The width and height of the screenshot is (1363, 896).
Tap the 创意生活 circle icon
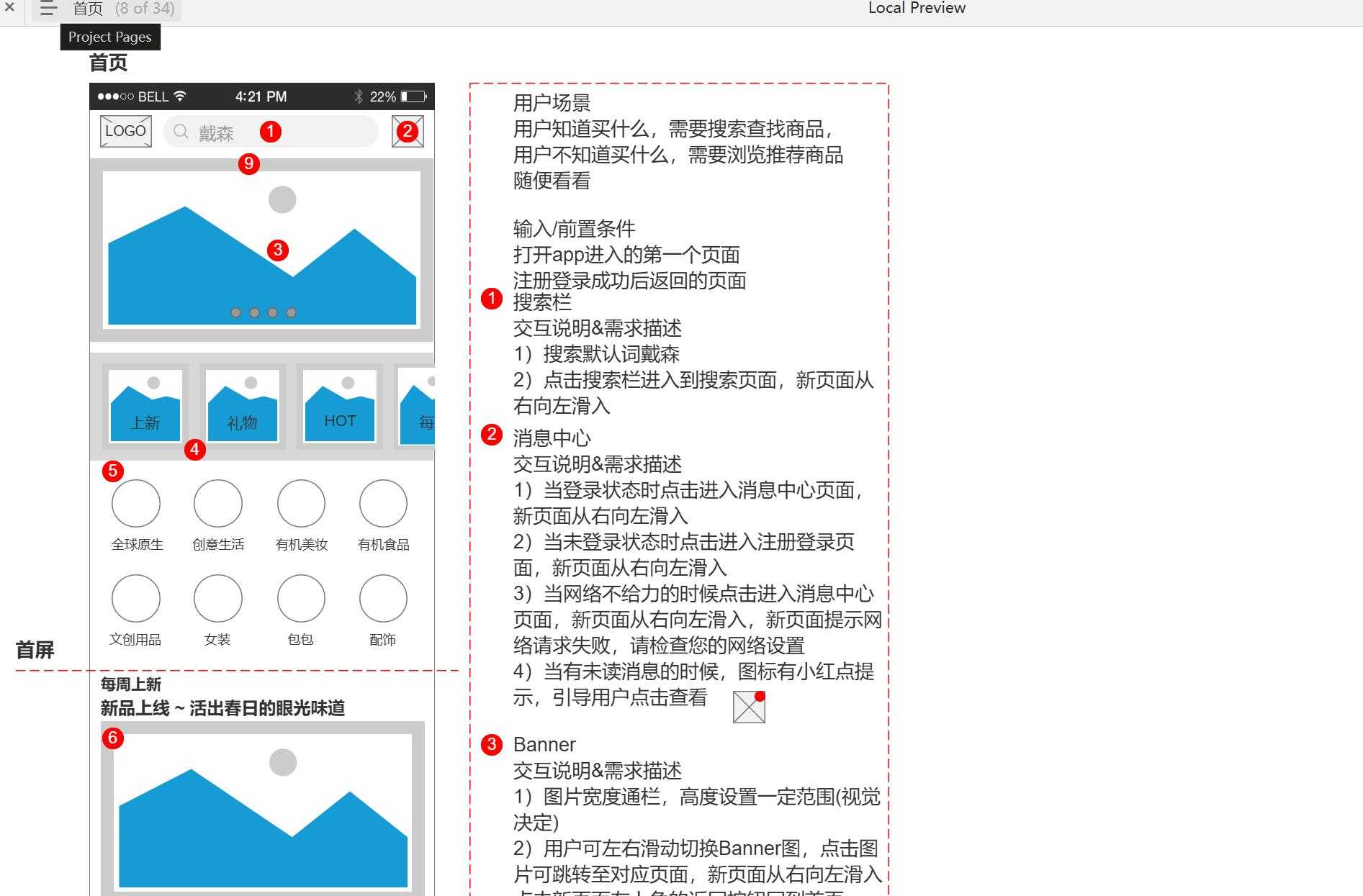(218, 504)
